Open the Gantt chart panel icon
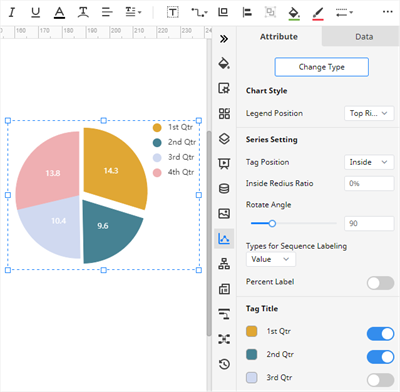Image resolution: width=400 pixels, height=392 pixels. click(224, 314)
